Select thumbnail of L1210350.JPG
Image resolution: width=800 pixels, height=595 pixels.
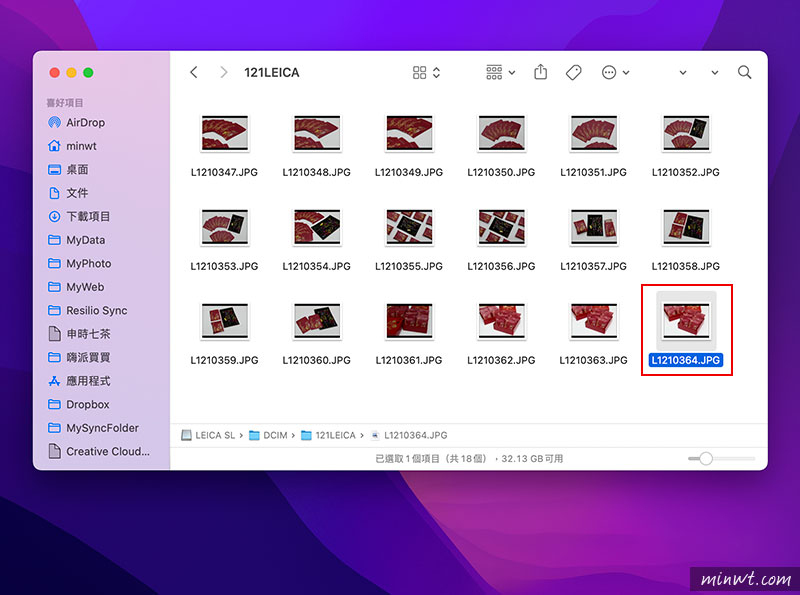pos(502,133)
